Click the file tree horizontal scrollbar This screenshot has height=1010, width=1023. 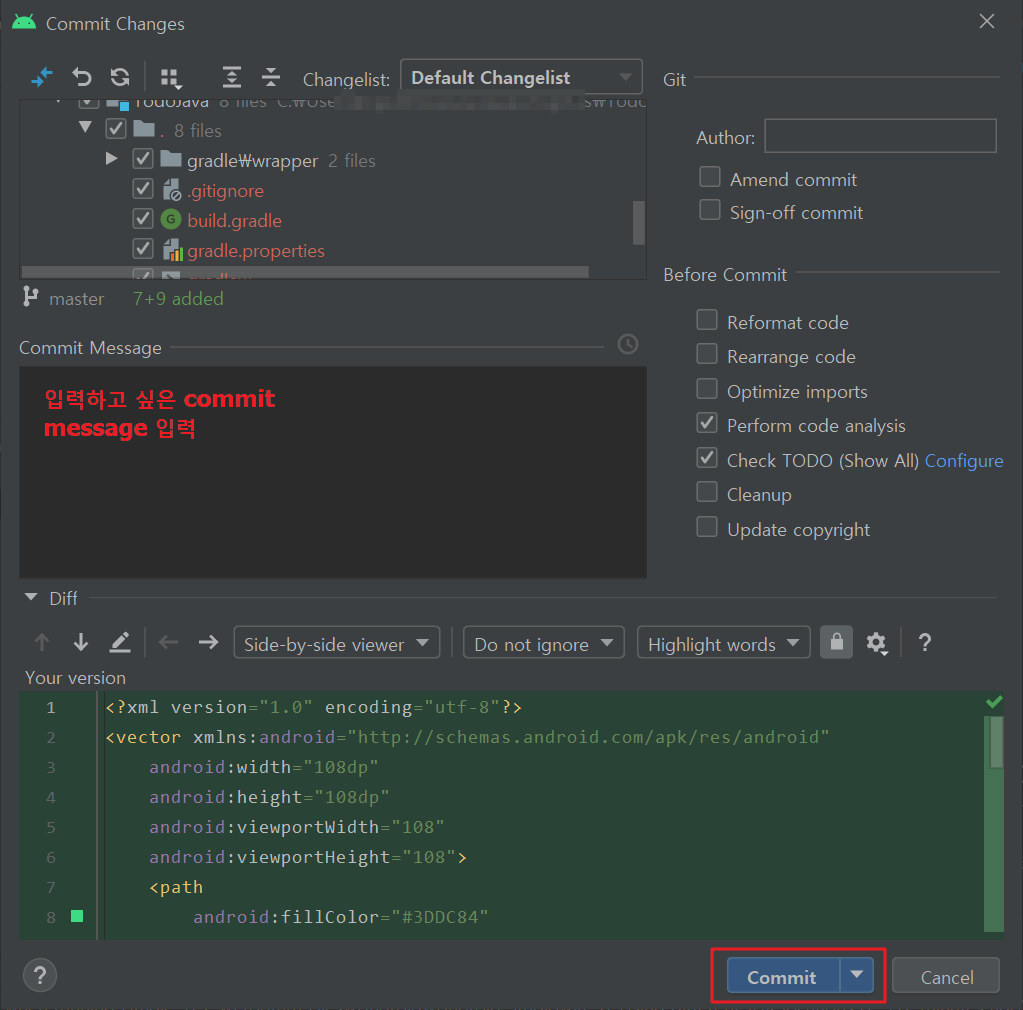(x=305, y=271)
